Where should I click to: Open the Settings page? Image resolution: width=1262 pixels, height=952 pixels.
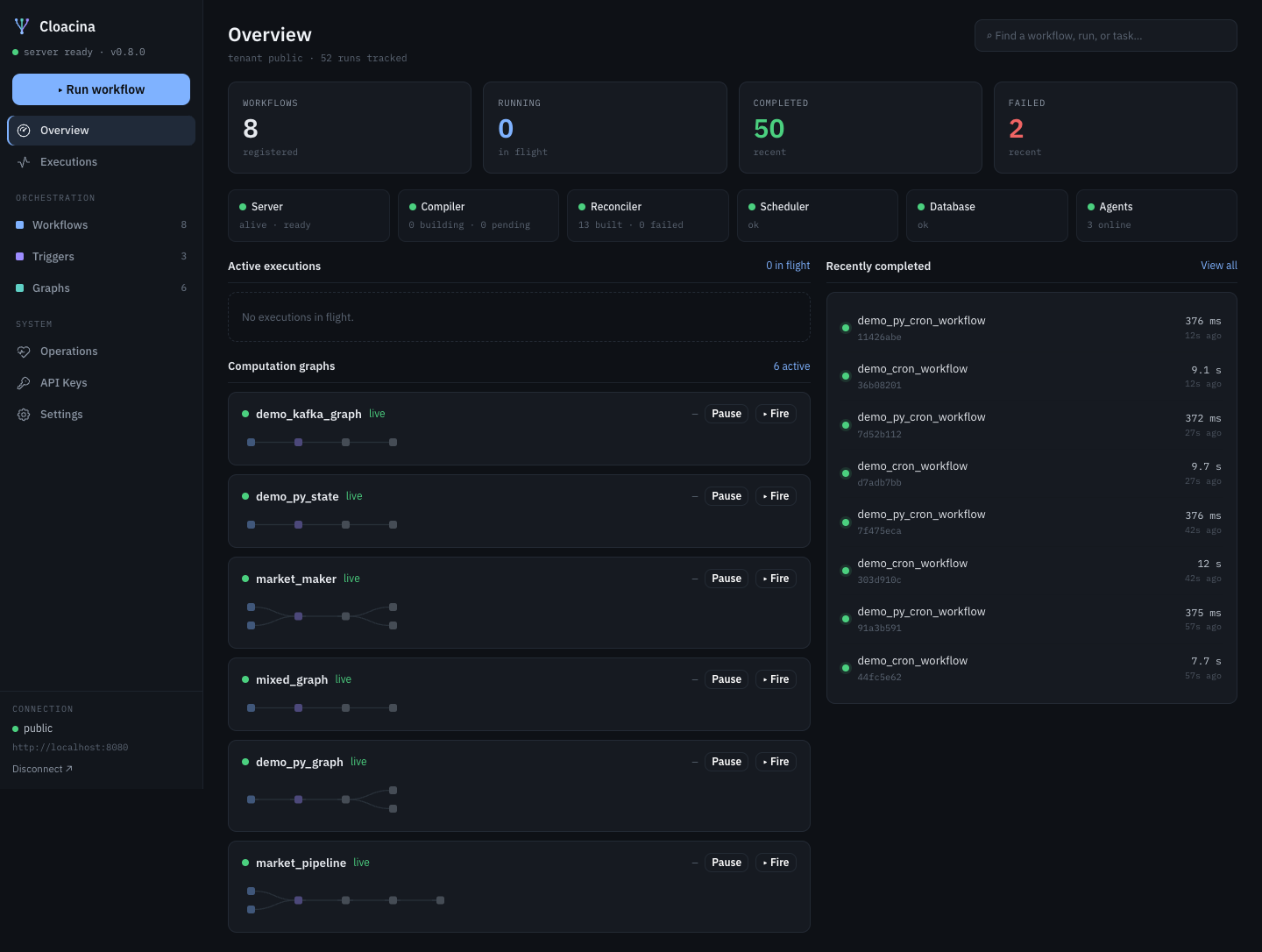[x=101, y=415]
